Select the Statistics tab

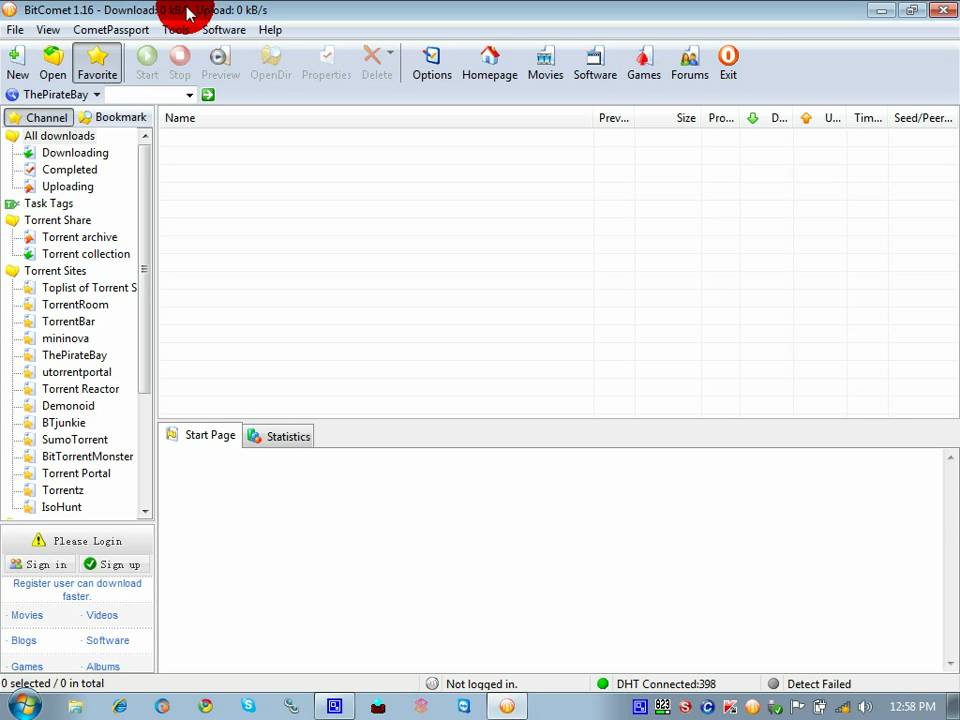(279, 437)
